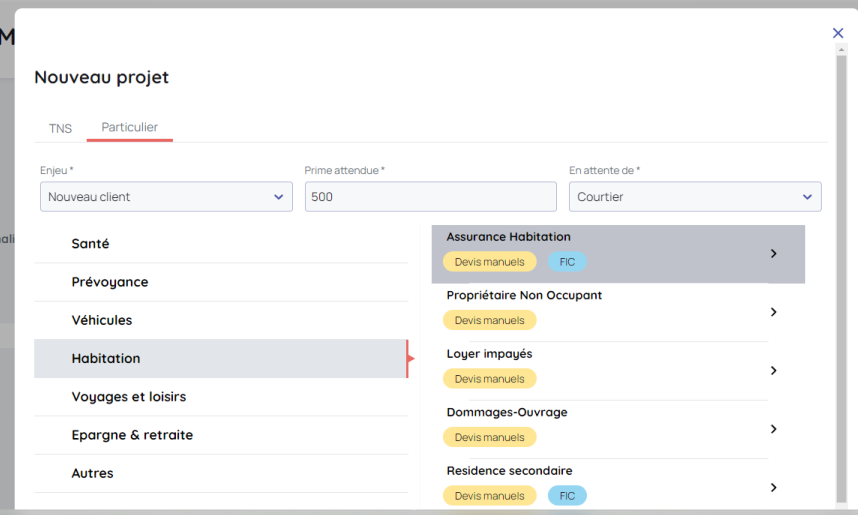Viewport: 858px width, 515px height.
Task: Switch to the TNS tab
Action: point(60,128)
